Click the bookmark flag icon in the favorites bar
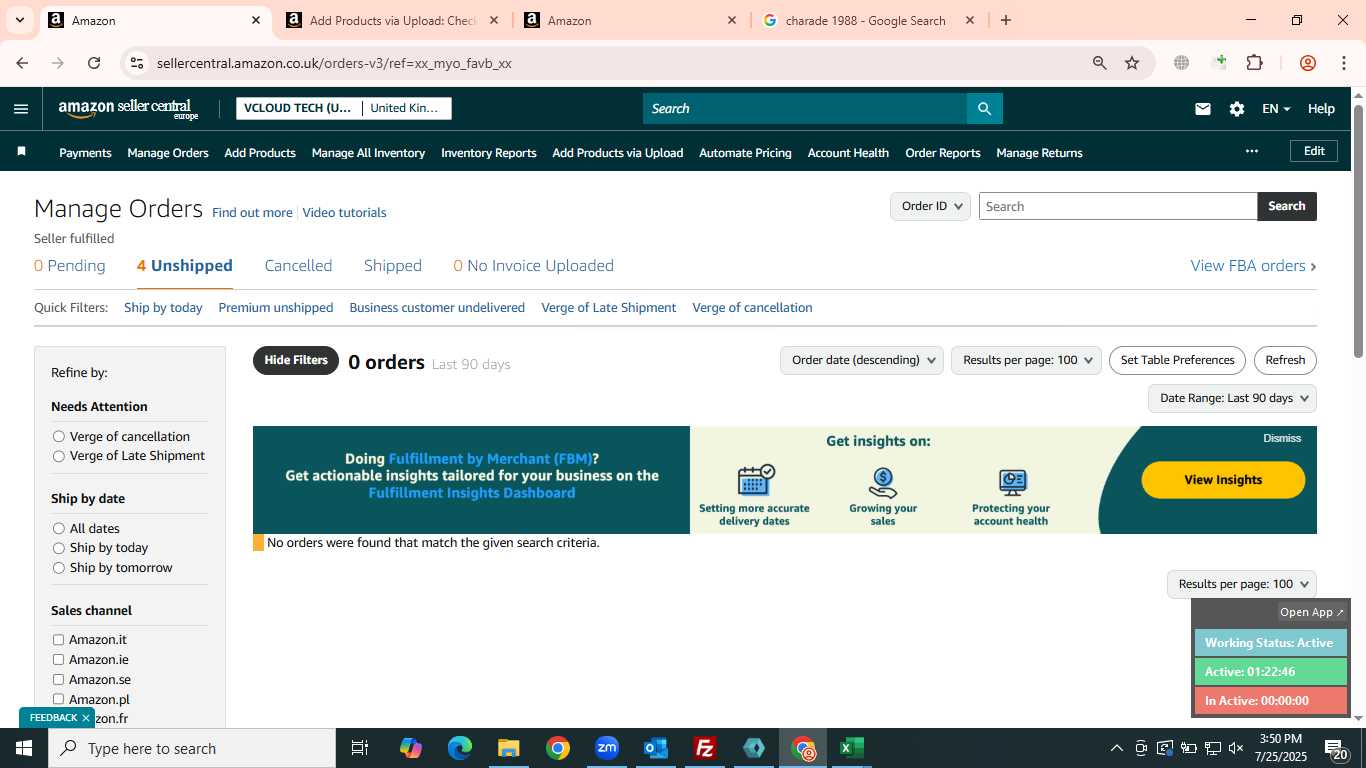Viewport: 1366px width, 768px height. 21,152
